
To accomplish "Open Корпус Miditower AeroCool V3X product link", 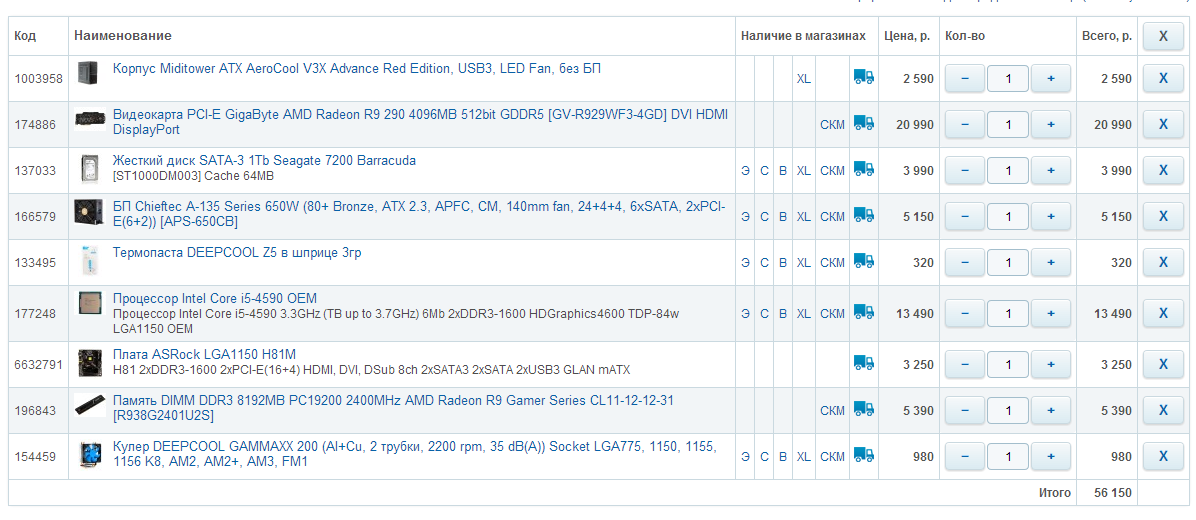I will (x=357, y=69).
